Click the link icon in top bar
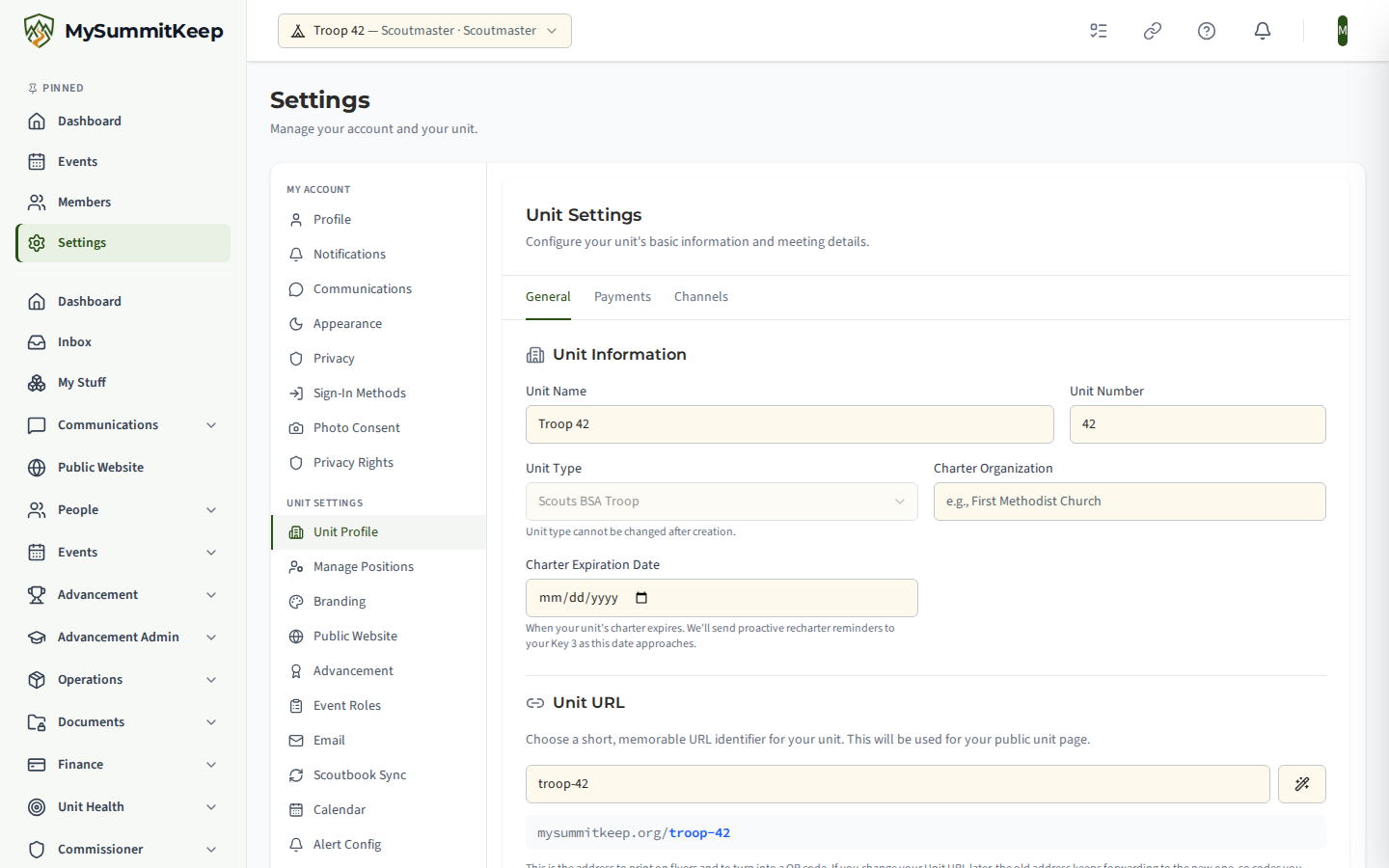Screen dimensions: 1389x868 click(1153, 31)
